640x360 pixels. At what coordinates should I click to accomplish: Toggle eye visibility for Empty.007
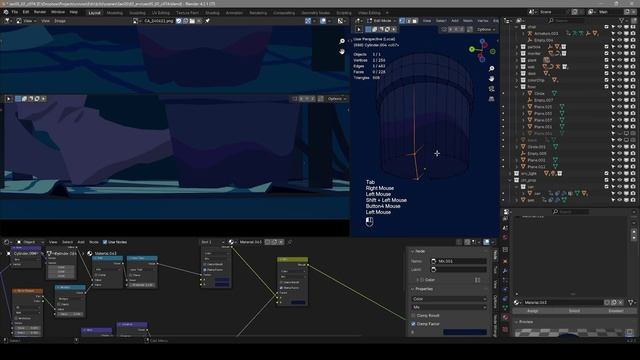(620, 100)
